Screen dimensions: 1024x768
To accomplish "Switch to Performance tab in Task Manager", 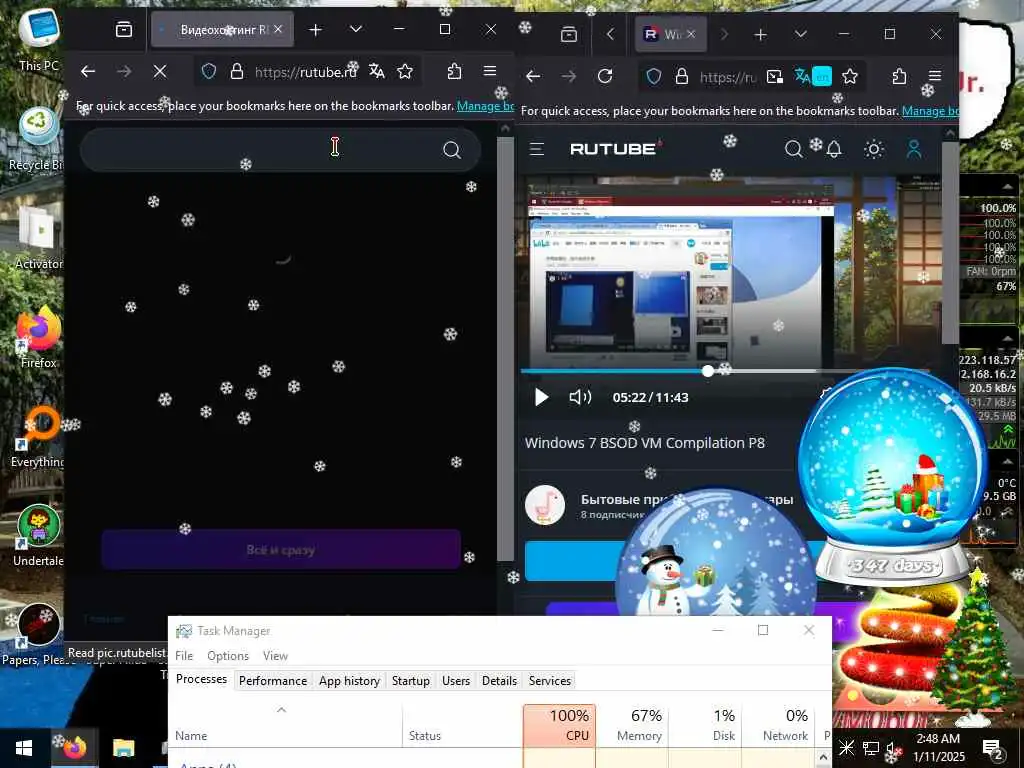I will 273,680.
